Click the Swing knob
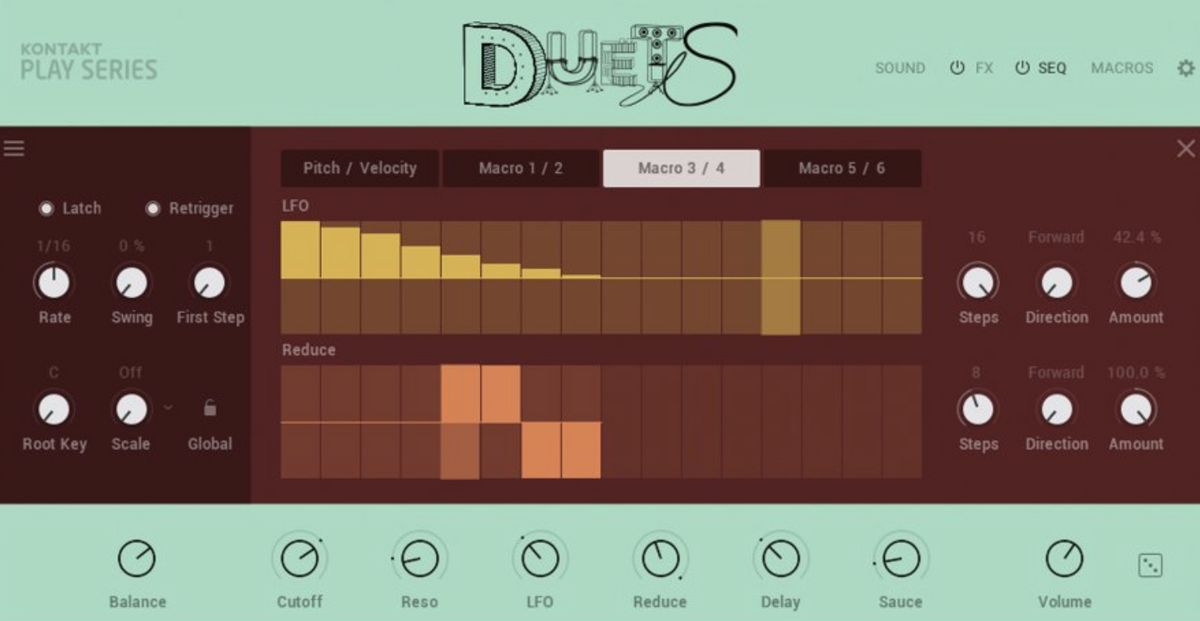Viewport: 1200px width, 621px height. [x=131, y=283]
